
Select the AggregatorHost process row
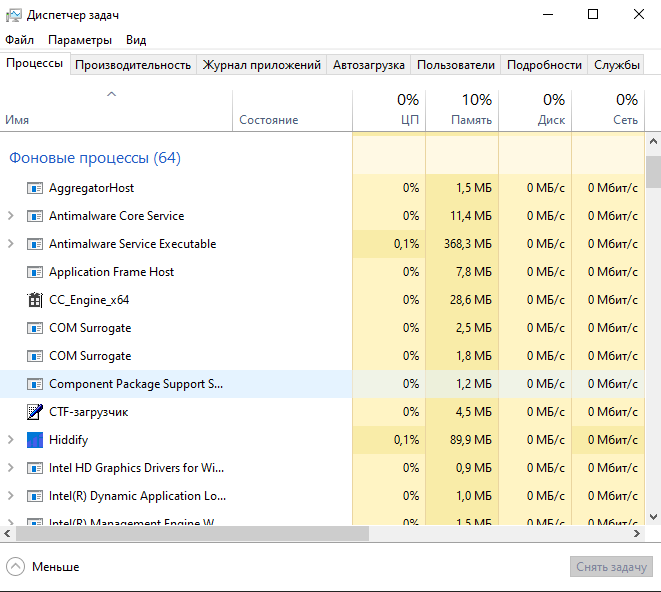(x=322, y=188)
